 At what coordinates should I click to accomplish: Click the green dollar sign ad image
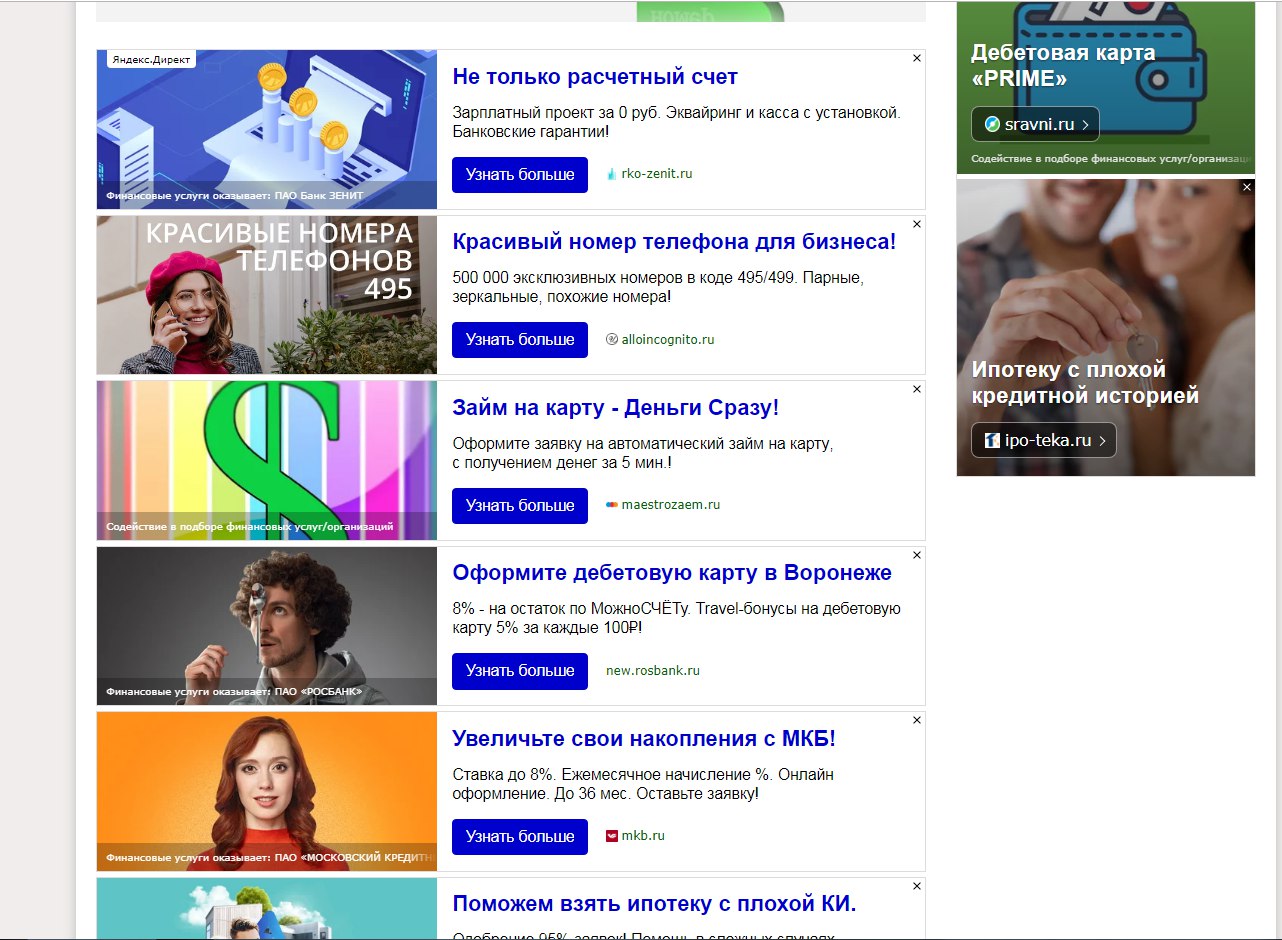click(x=267, y=460)
